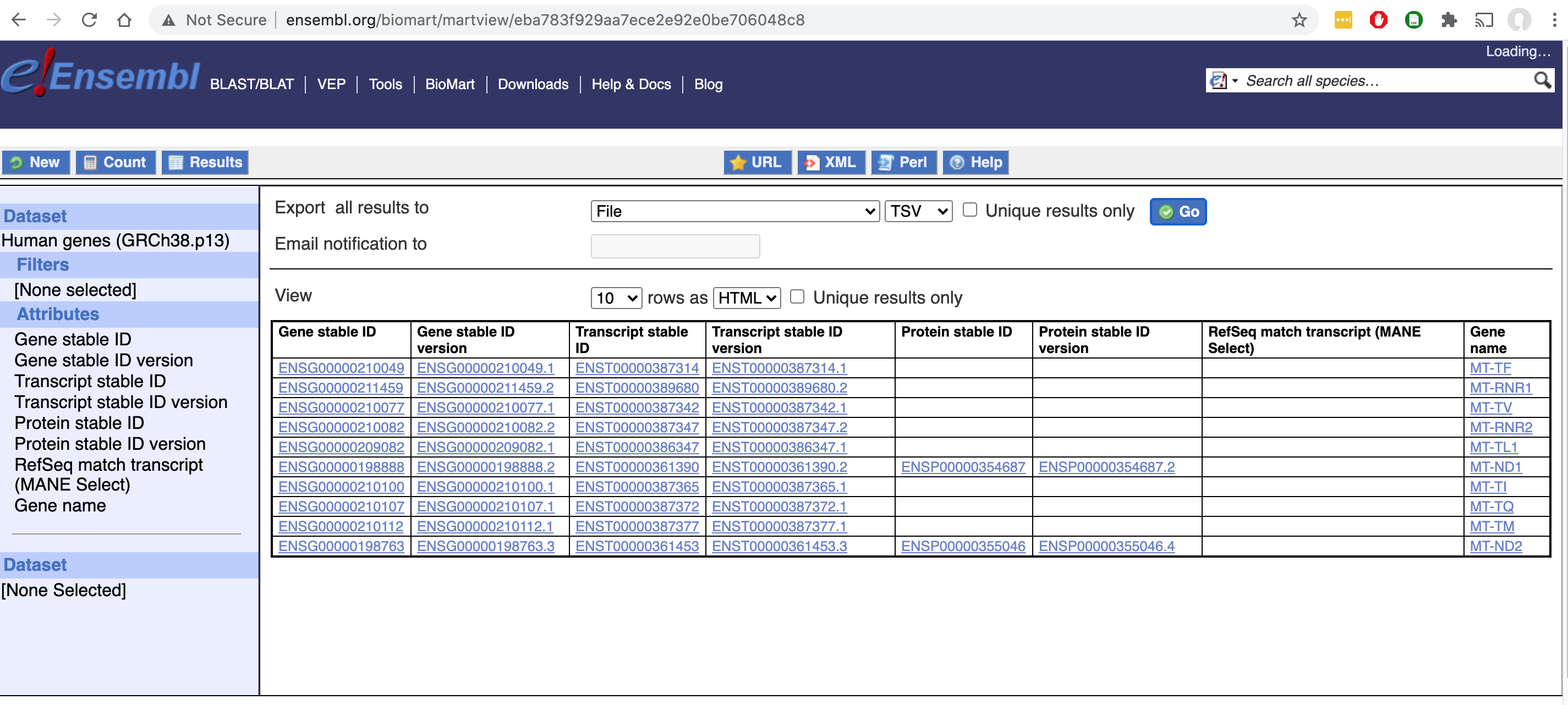Screen dimensions: 1568x705
Task: Click RefSeq match transcript attribute in sidebar
Action: [108, 475]
